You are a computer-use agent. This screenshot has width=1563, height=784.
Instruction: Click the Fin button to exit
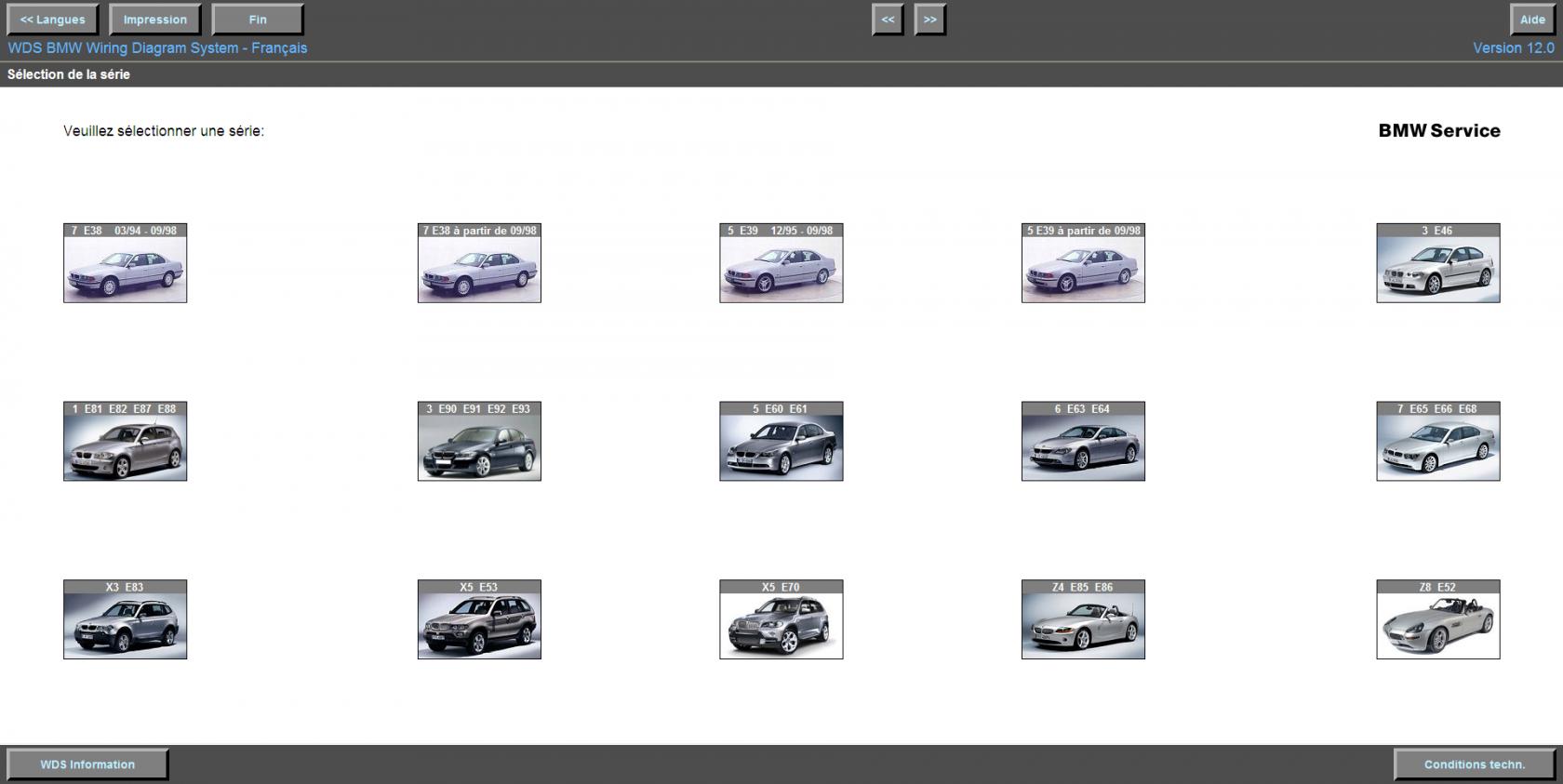(258, 20)
